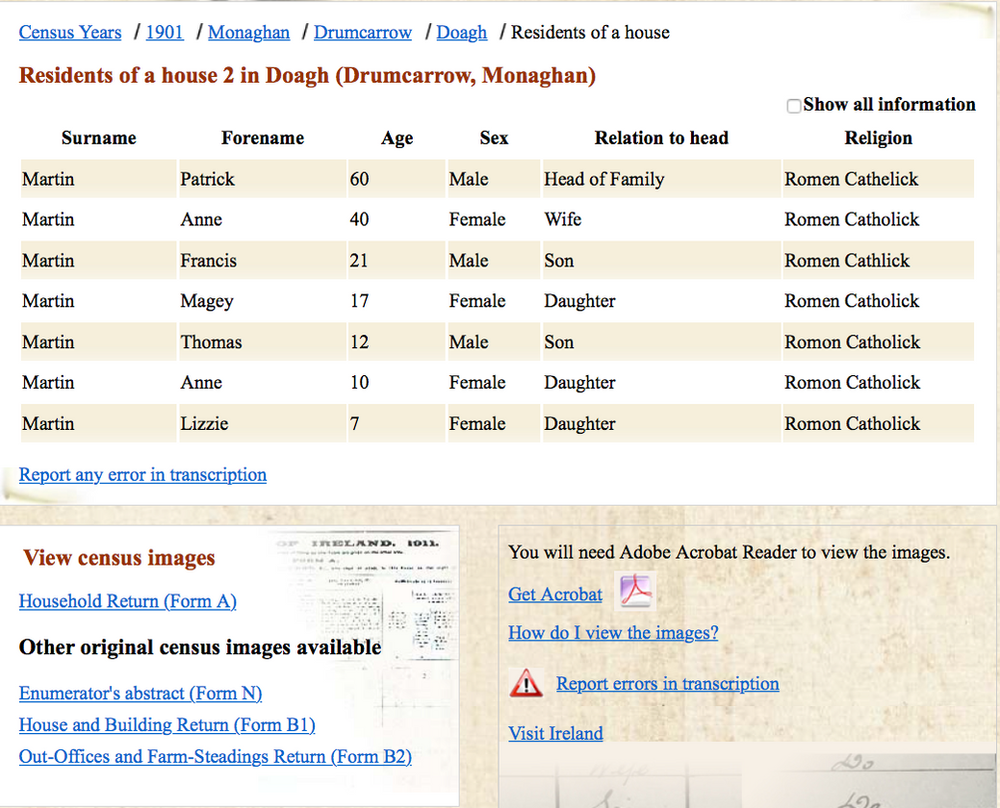Open How do I view the images?
Viewport: 1000px width, 808px height.
[613, 632]
